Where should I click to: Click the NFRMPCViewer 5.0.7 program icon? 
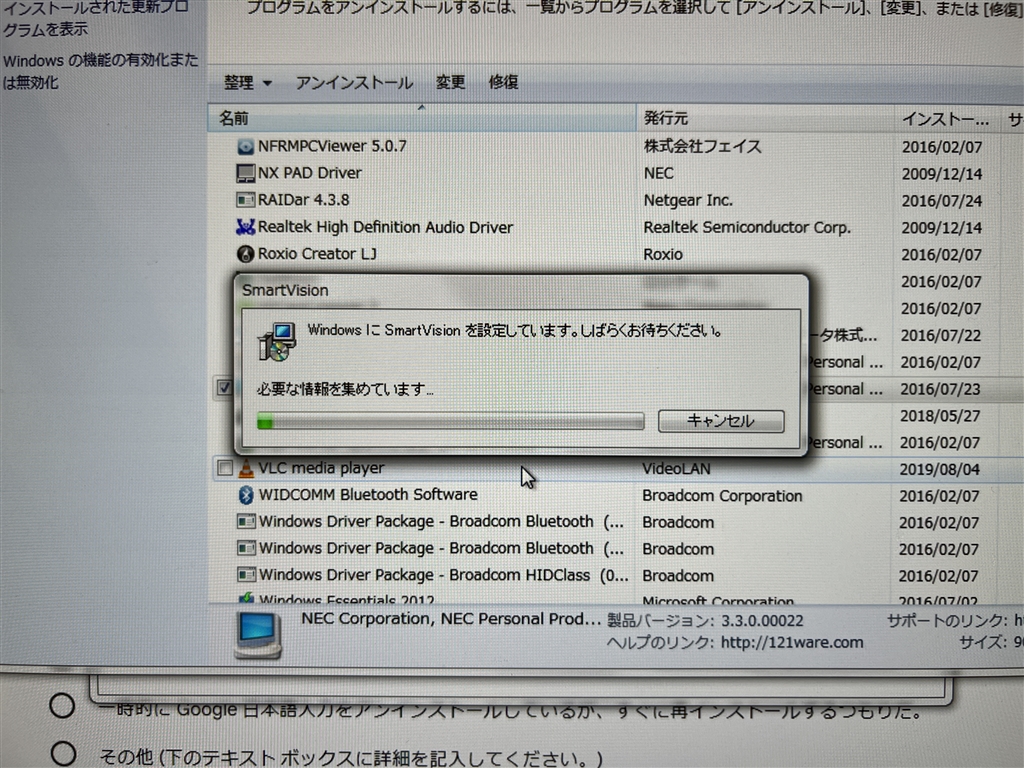245,146
